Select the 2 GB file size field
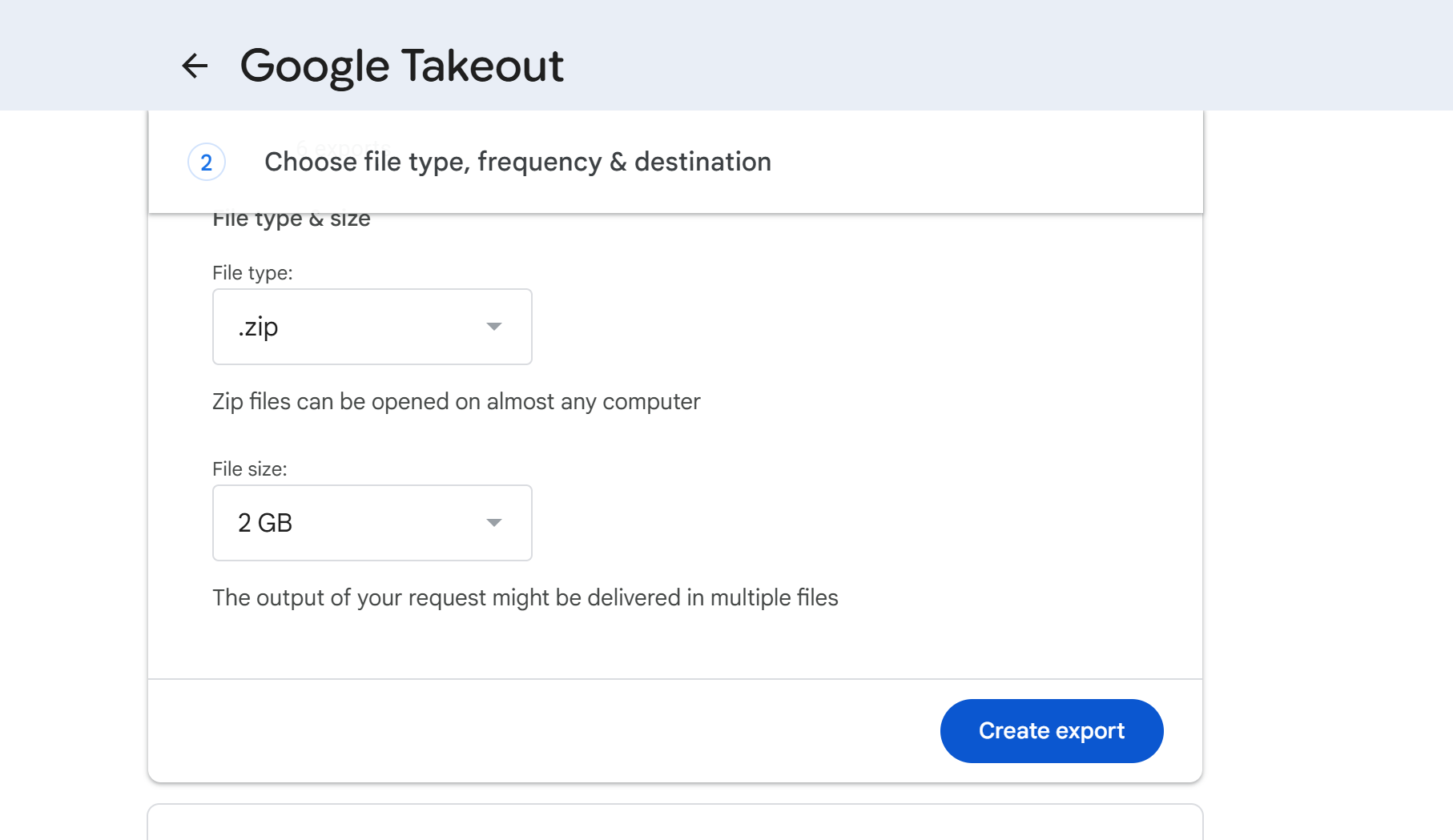1453x840 pixels. (x=372, y=523)
